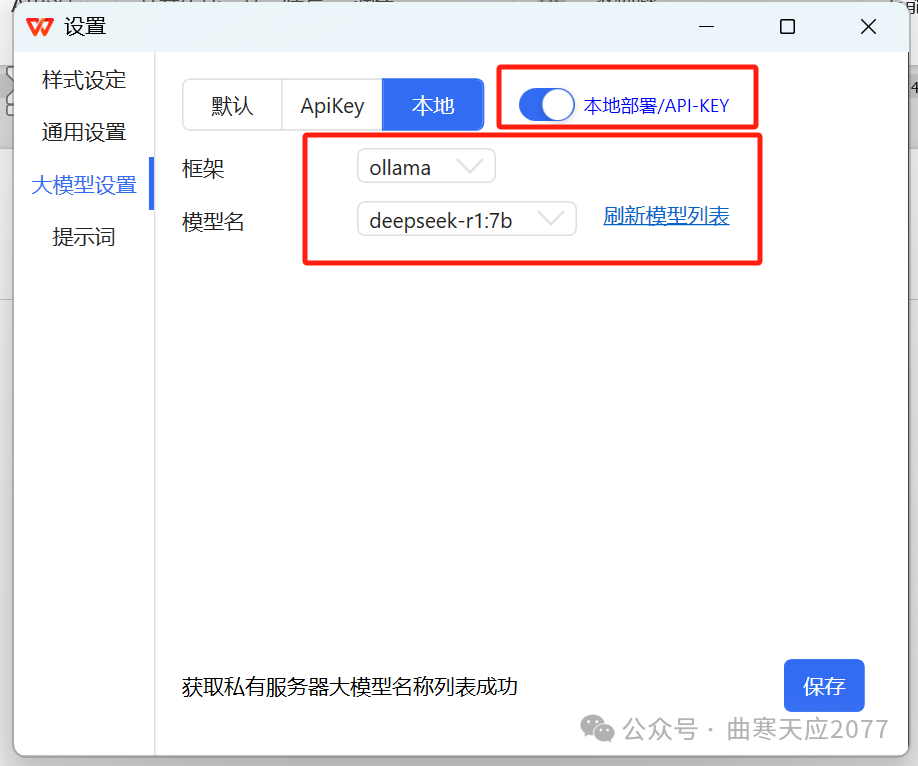This screenshot has width=918, height=766.
Task: Open 提示词 settings section
Action: coord(84,237)
